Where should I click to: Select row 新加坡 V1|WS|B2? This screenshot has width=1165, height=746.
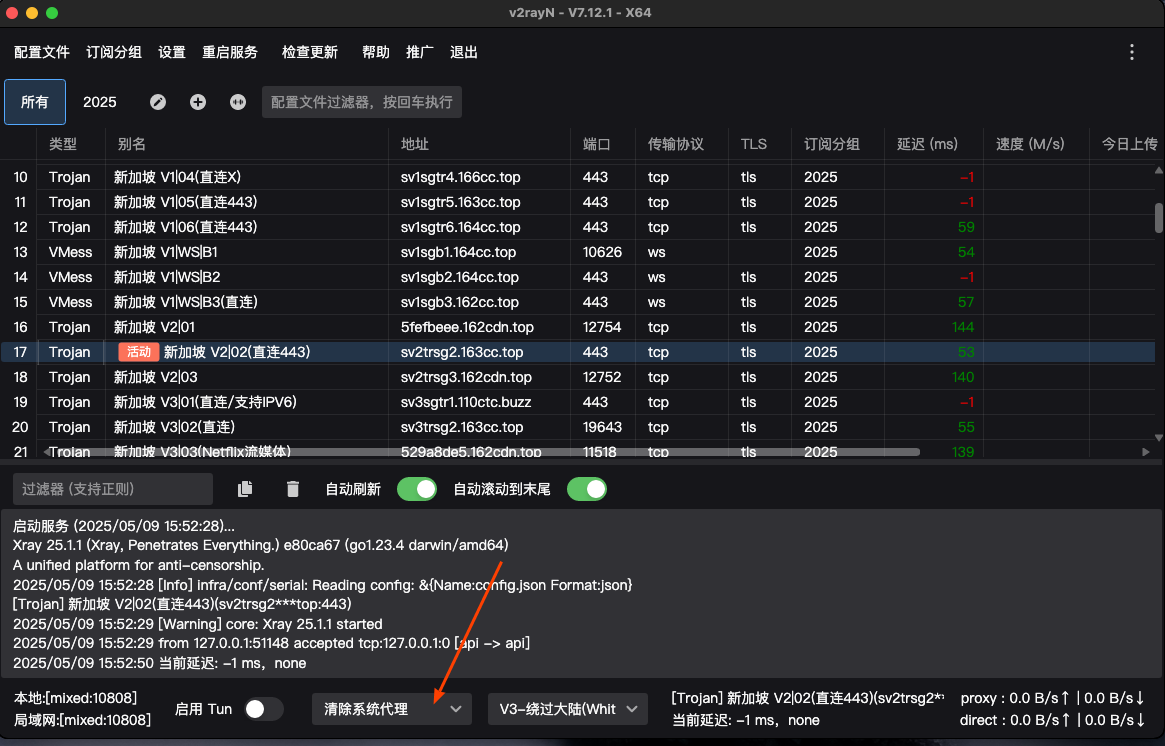coord(577,277)
